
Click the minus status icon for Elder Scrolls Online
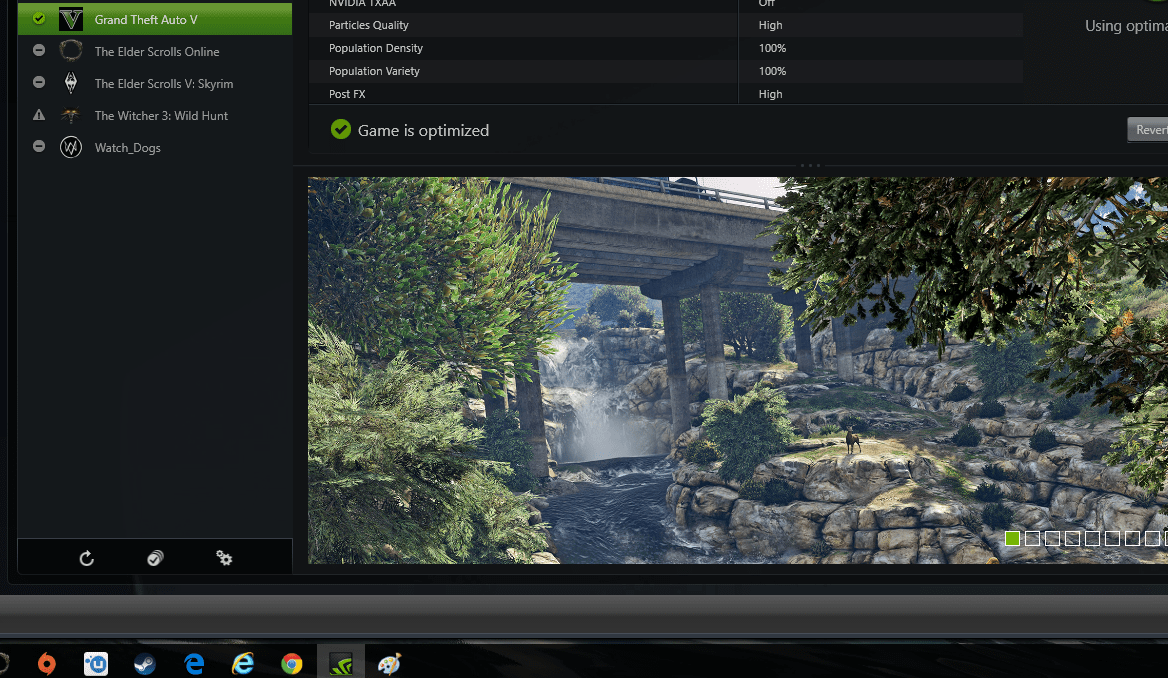coord(39,51)
